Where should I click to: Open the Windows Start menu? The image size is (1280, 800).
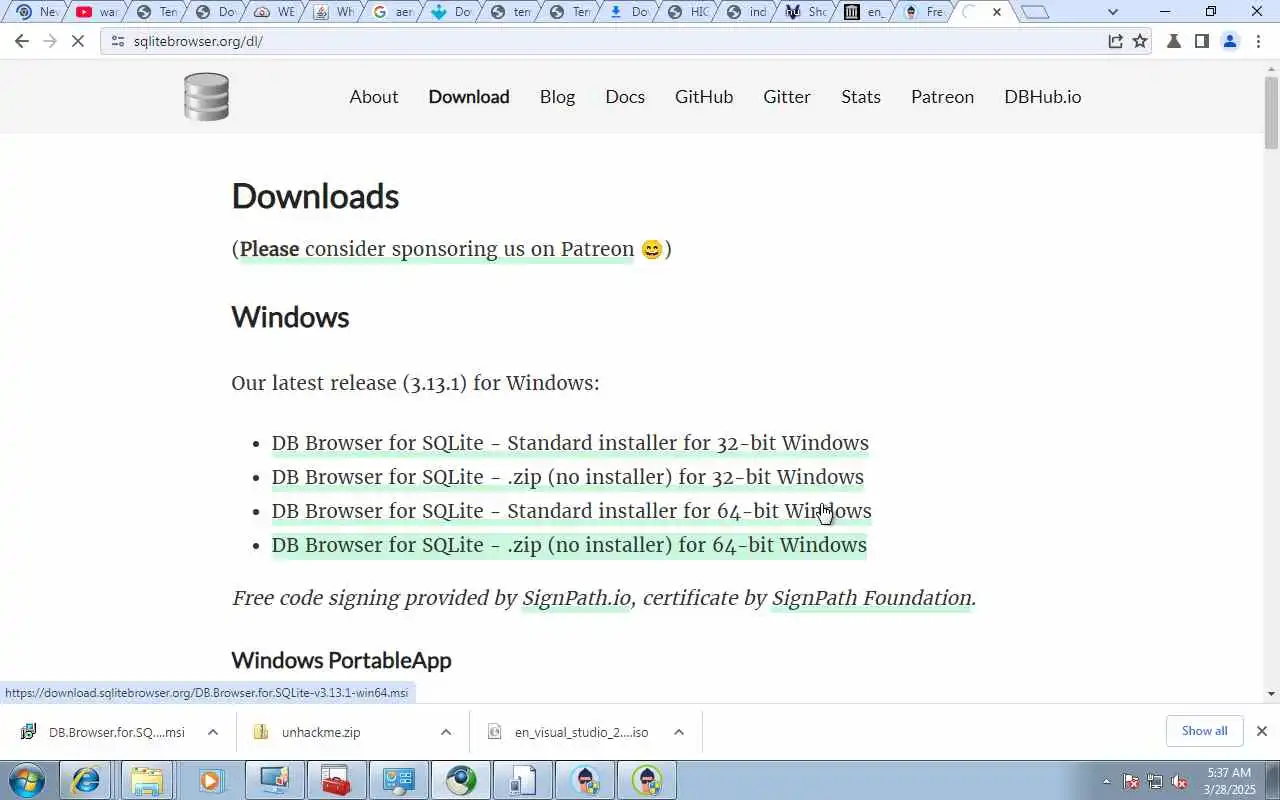tap(27, 780)
